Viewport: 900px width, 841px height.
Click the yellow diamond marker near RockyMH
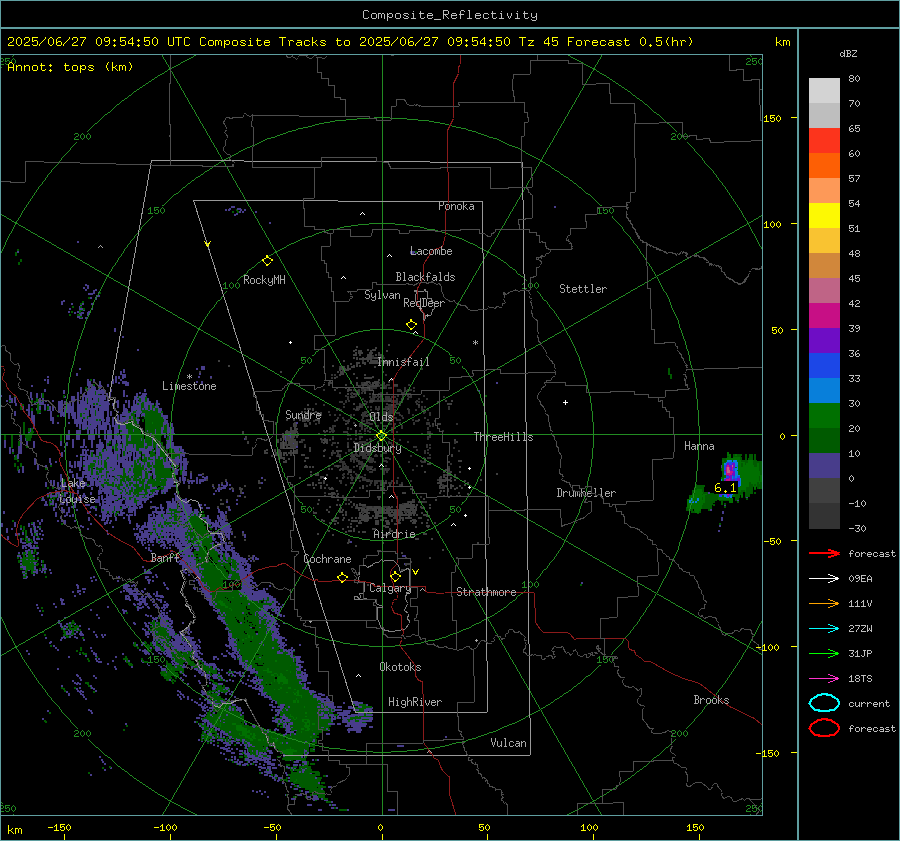click(x=267, y=261)
